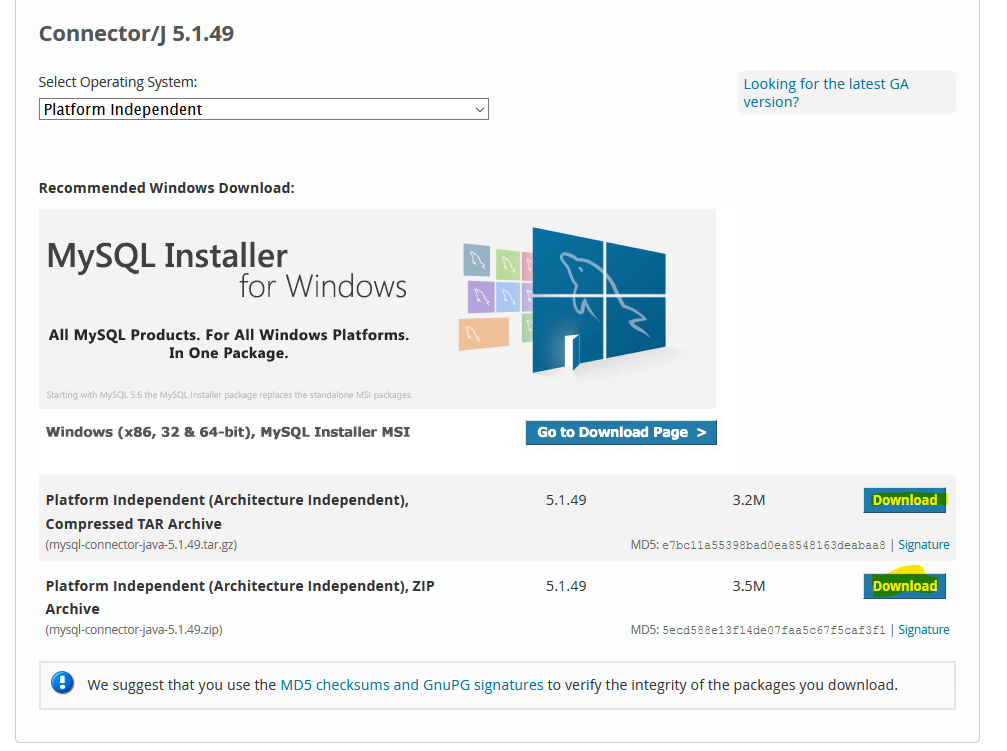Download the ZIP Archive
The image size is (1007, 751).
904,586
